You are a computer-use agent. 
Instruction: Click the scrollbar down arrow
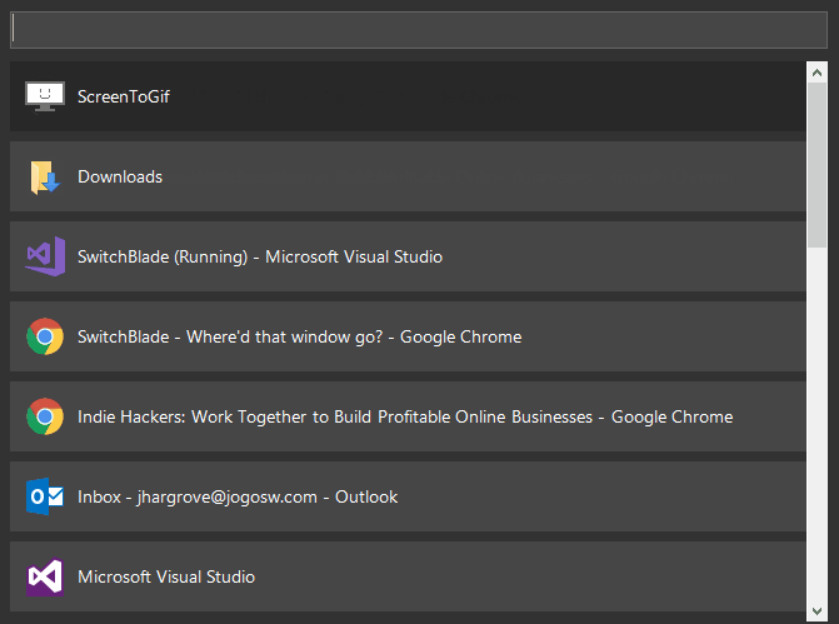818,610
